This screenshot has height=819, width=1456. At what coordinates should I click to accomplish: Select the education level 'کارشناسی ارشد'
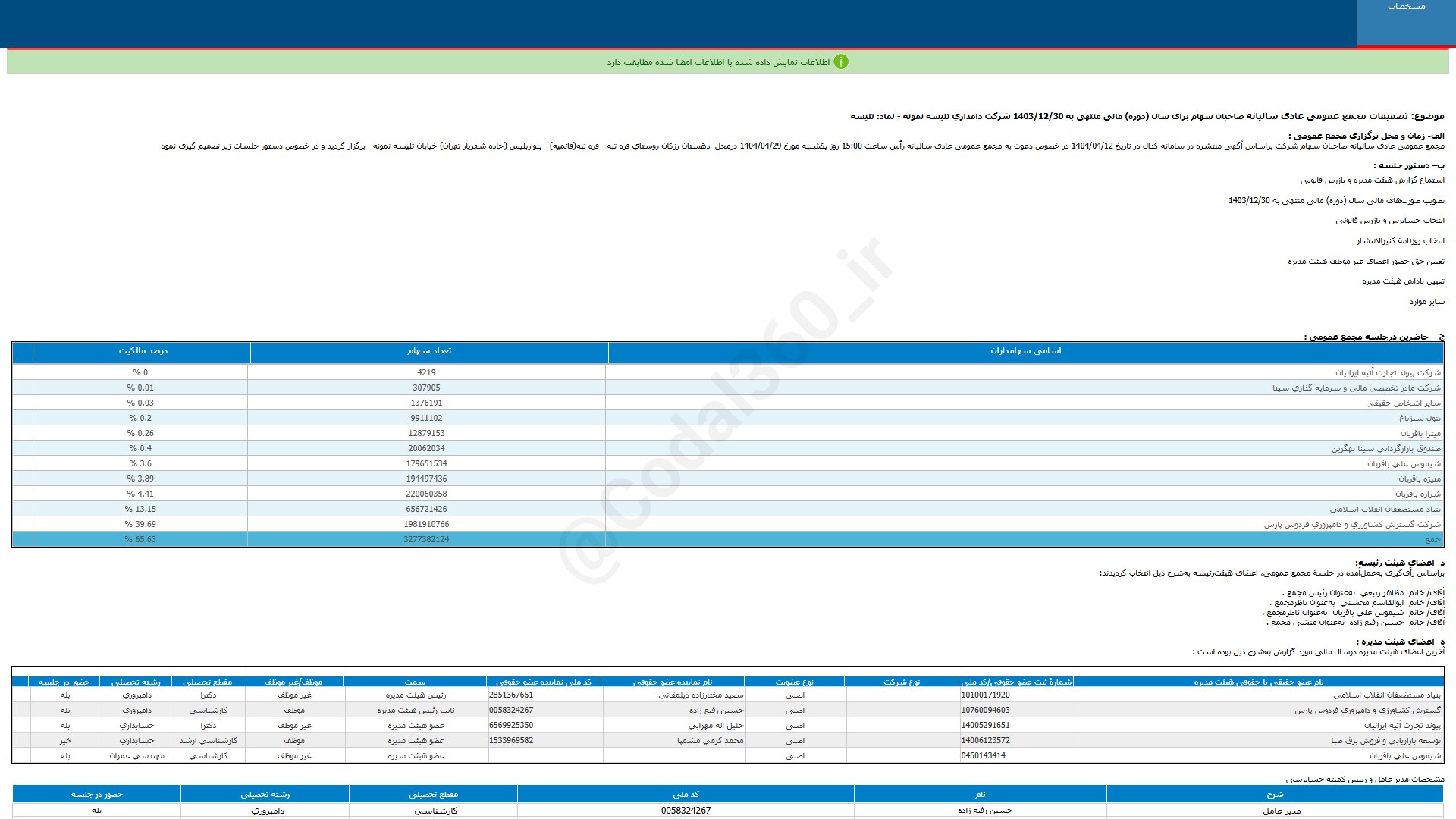(x=208, y=740)
